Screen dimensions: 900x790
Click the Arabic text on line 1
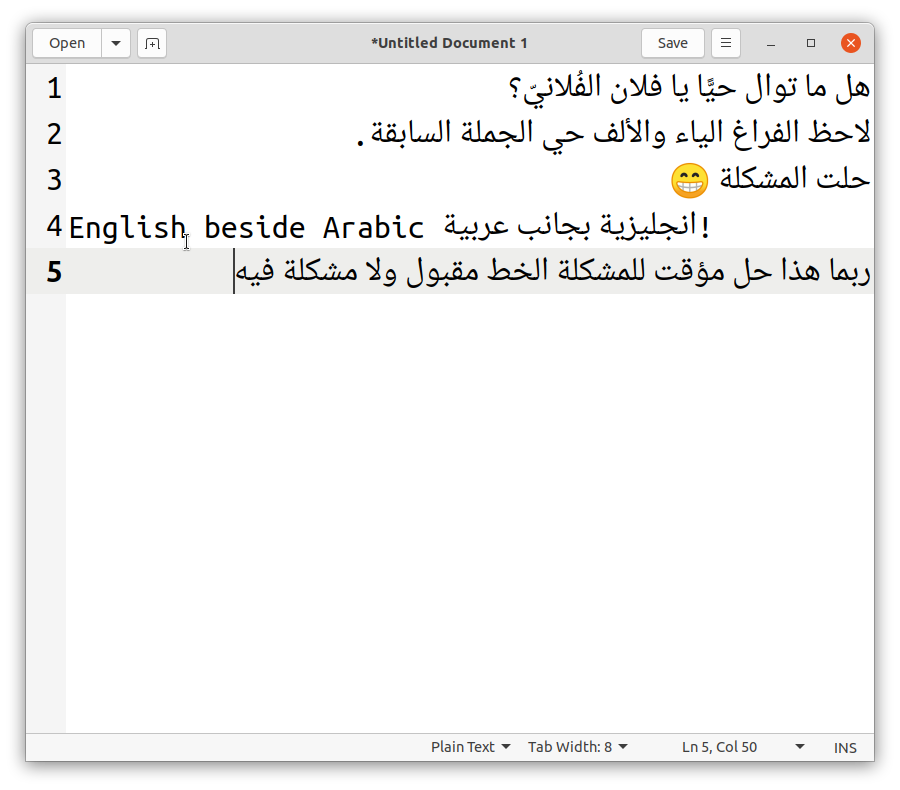[x=689, y=89]
